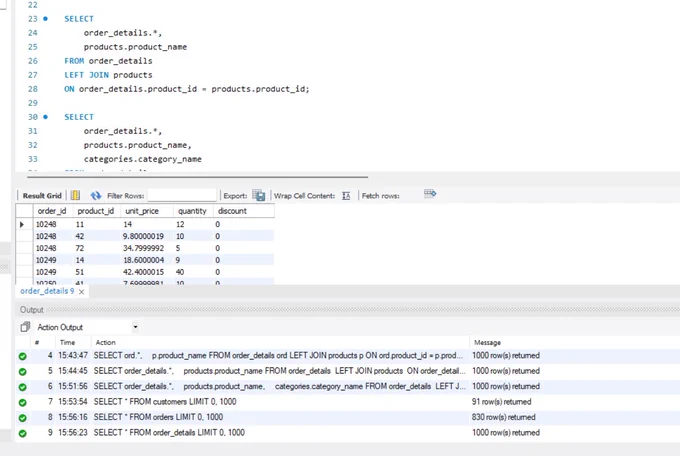Click the timestamp 15:43:47 in output
Screen dimensions: 680x456
pyautogui.click(x=73, y=355)
